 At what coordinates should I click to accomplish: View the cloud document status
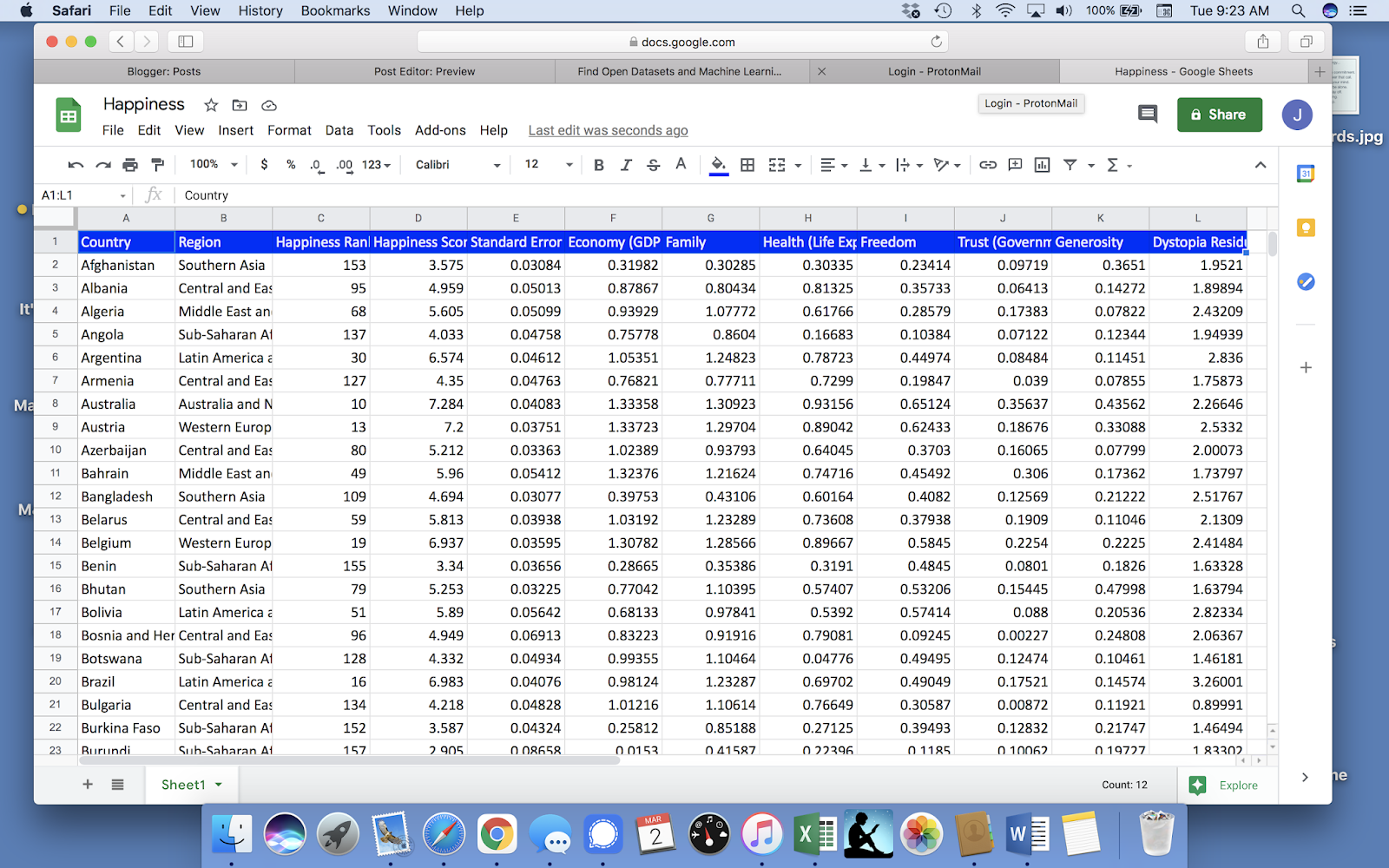[x=269, y=105]
